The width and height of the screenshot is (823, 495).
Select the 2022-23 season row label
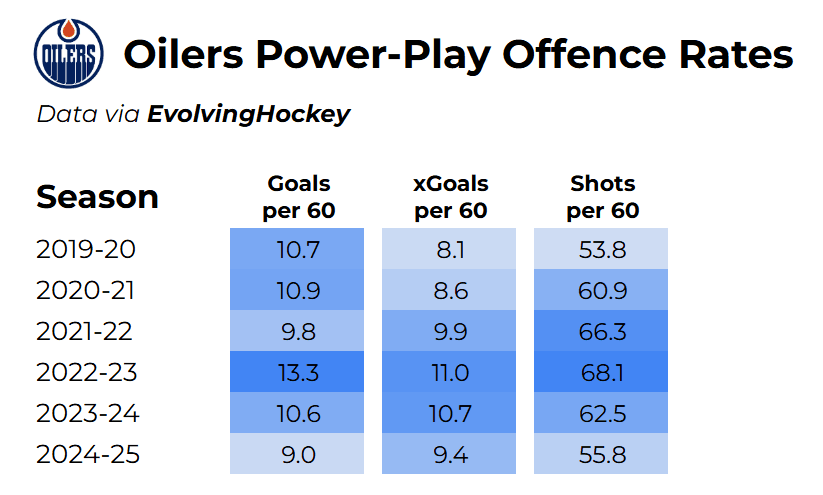tap(85, 372)
